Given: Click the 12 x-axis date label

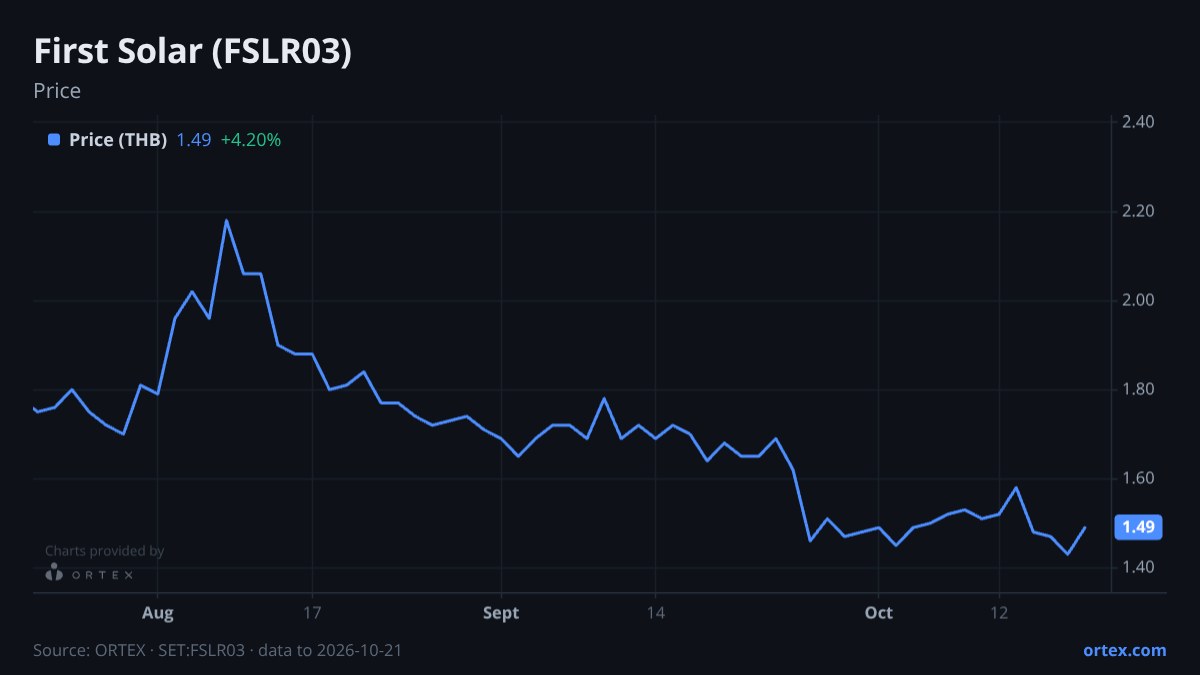Looking at the screenshot, I should coord(999,613).
